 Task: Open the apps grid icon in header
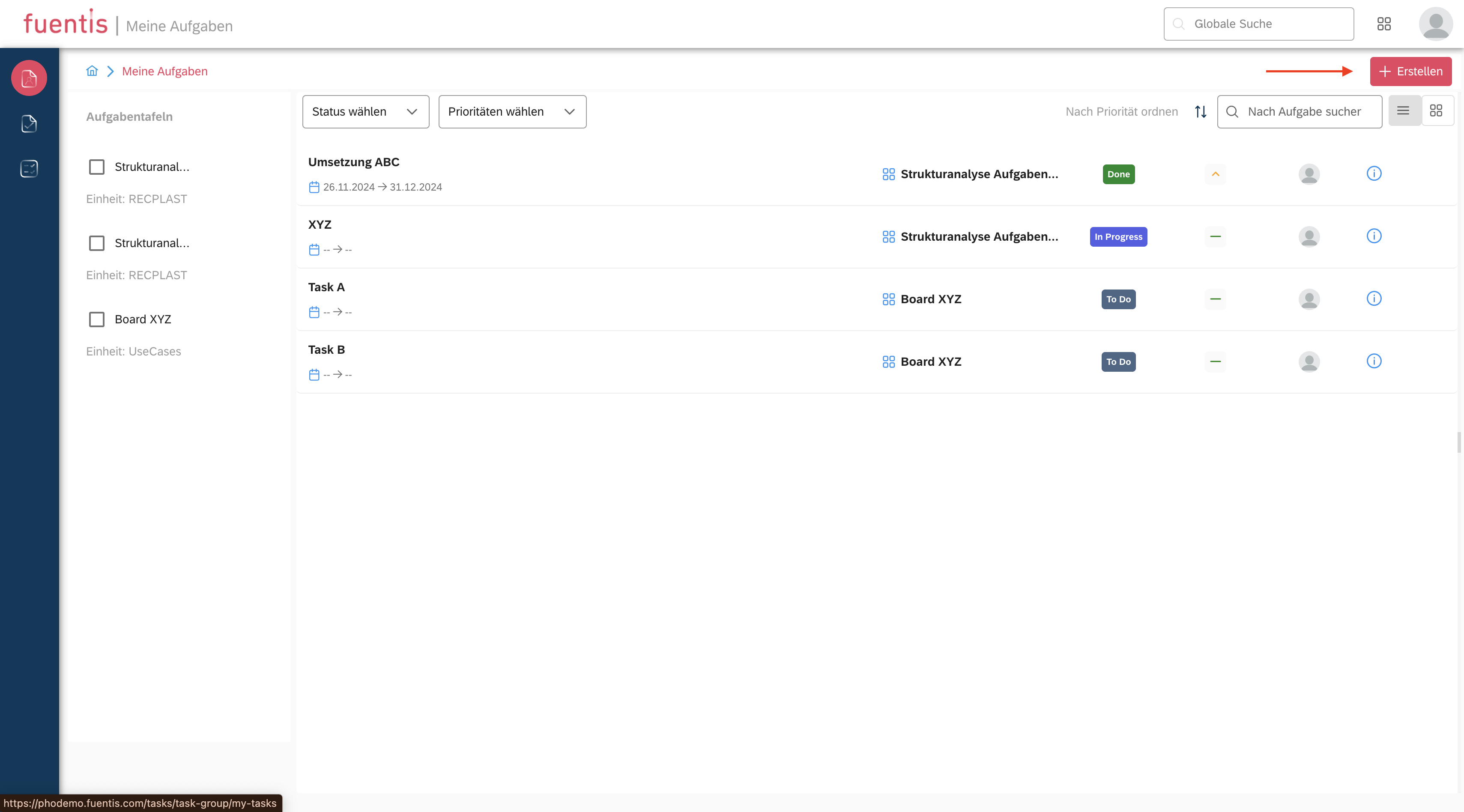[x=1384, y=24]
